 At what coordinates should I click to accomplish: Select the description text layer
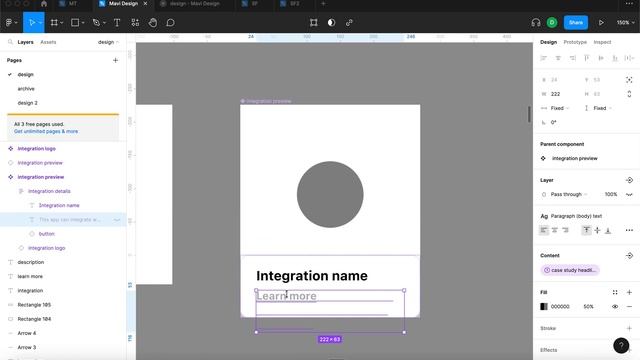click(x=31, y=262)
